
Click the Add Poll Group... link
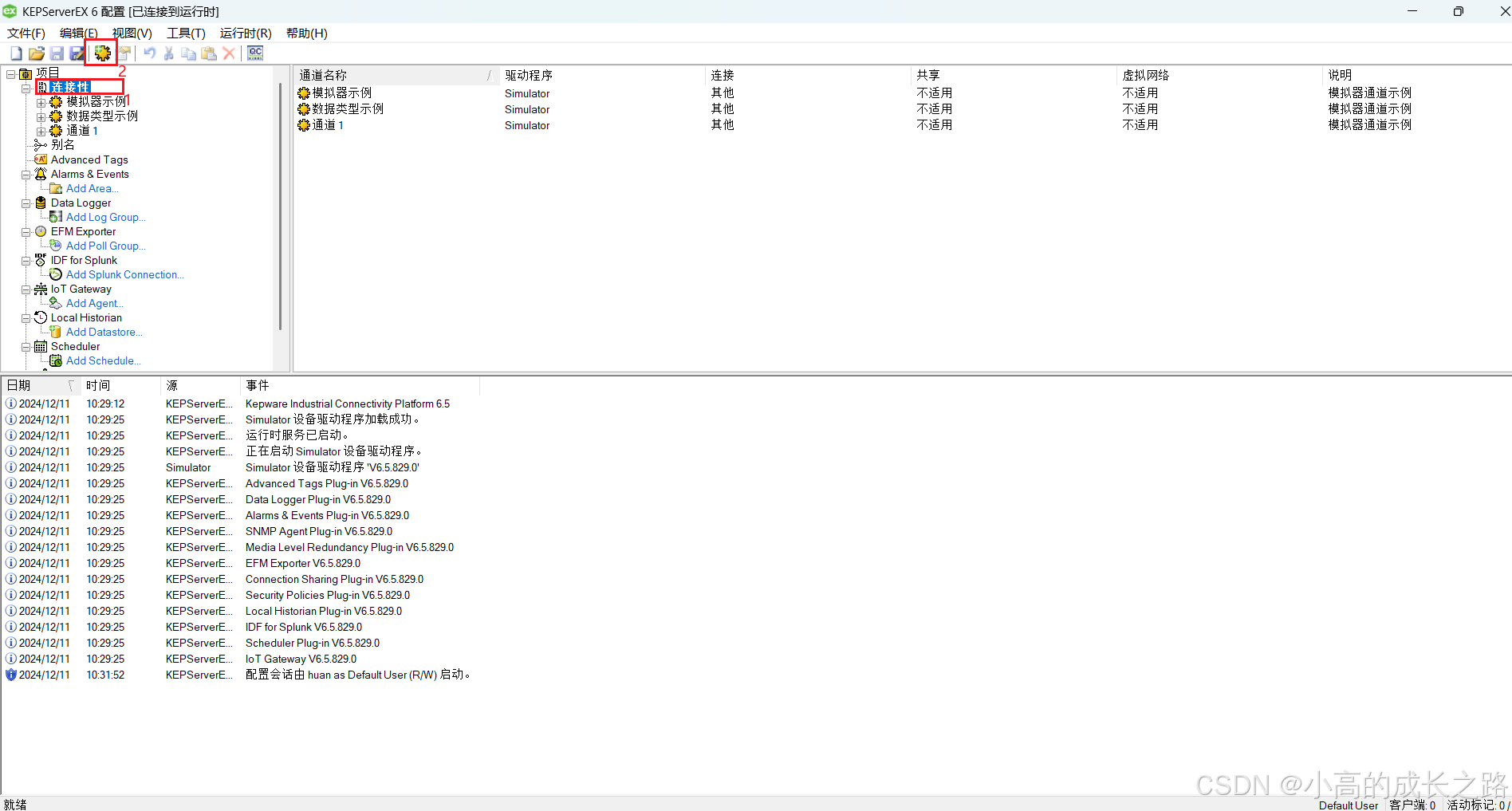click(105, 246)
